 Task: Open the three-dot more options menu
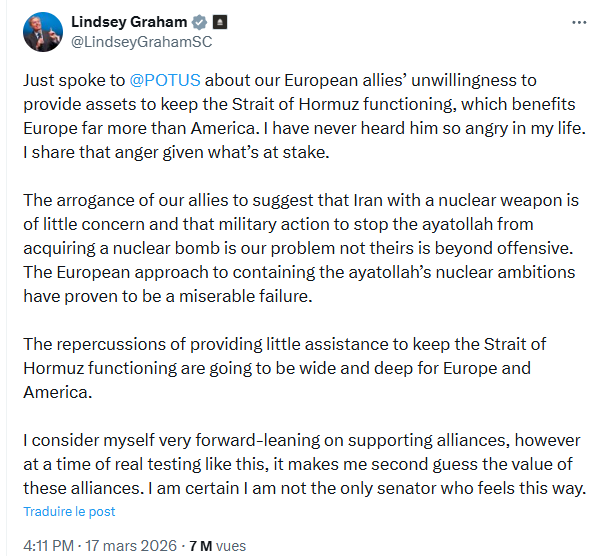click(578, 22)
